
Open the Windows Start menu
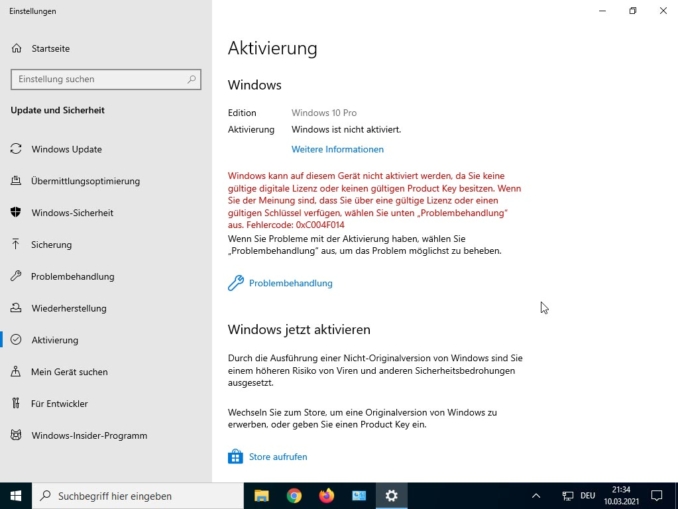point(16,495)
